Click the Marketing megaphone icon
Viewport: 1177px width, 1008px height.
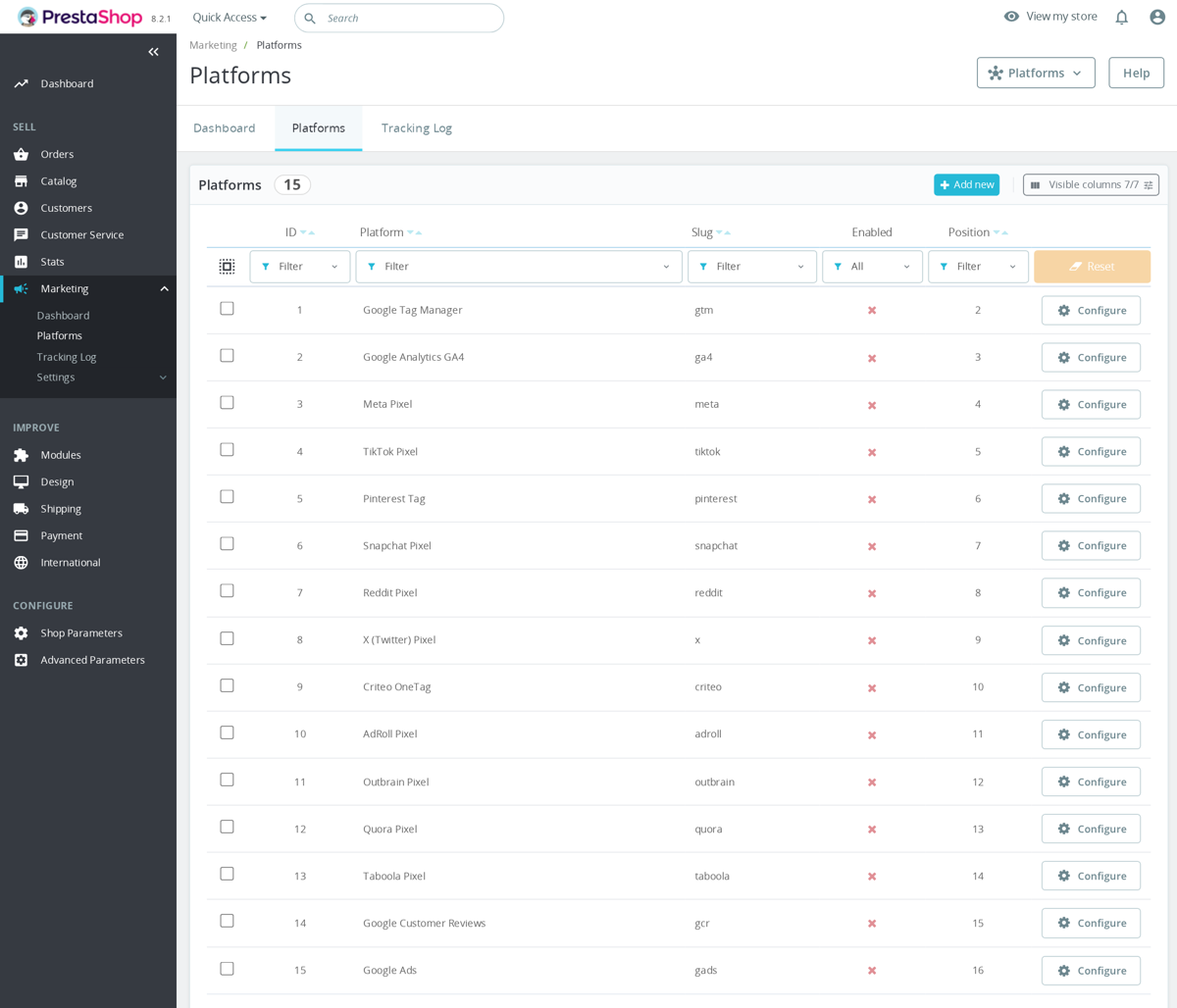21,288
